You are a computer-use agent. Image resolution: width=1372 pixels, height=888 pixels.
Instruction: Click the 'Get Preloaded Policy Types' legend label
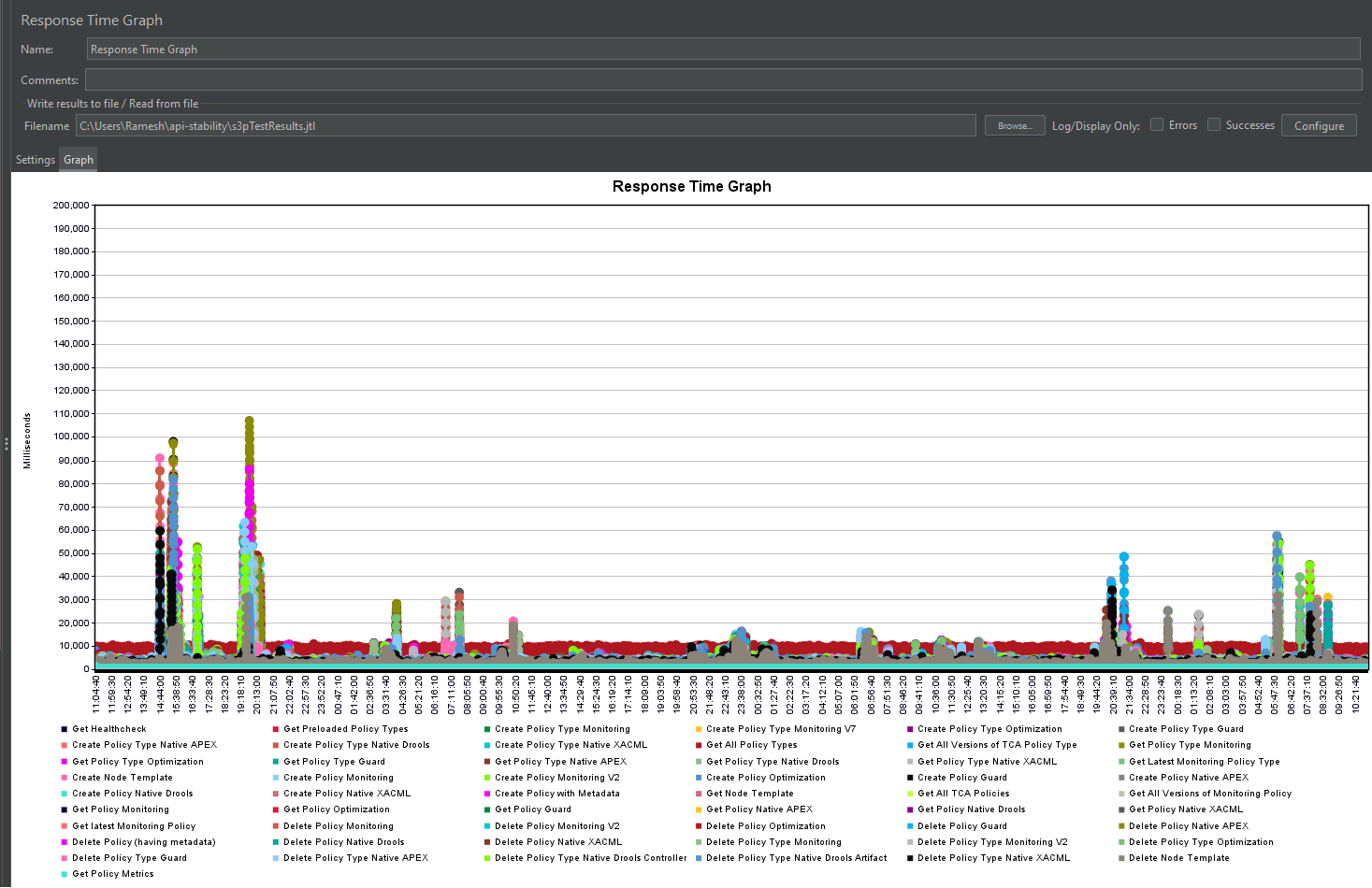tap(346, 729)
